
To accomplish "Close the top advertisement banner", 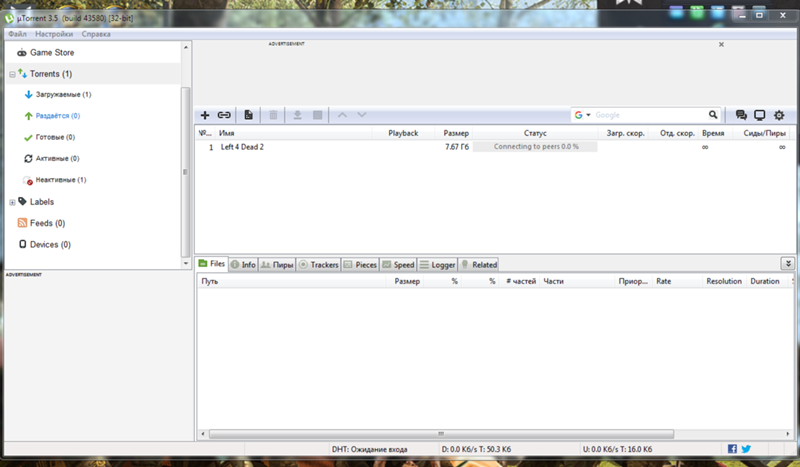I will coord(721,44).
